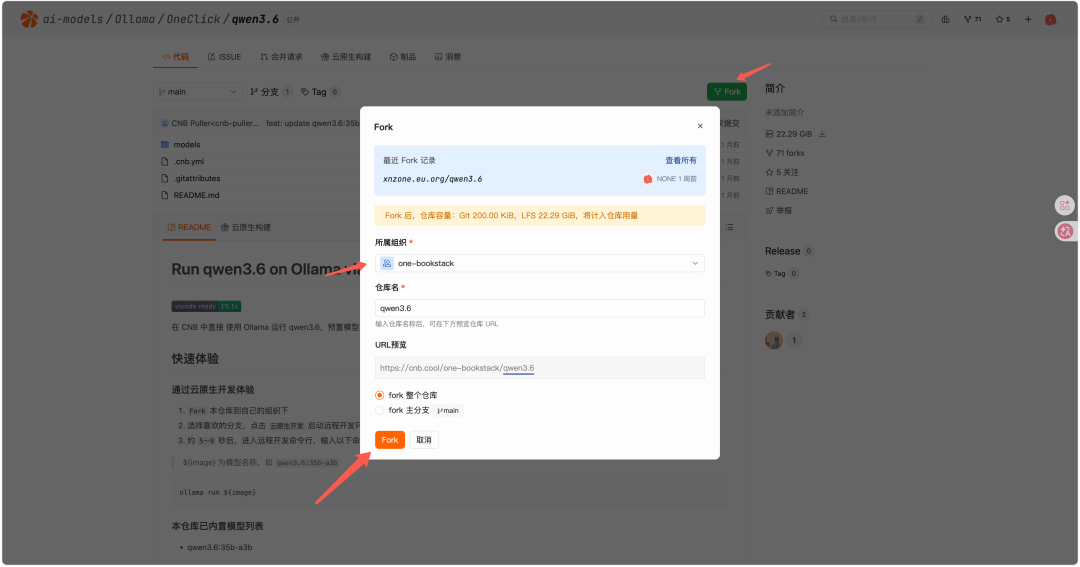Click qwen3.6 in breadcrumb

click(x=255, y=19)
